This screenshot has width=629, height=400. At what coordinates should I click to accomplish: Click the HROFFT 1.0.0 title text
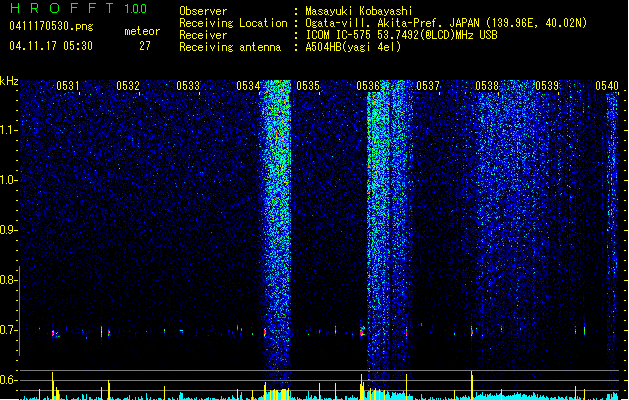tap(79, 8)
